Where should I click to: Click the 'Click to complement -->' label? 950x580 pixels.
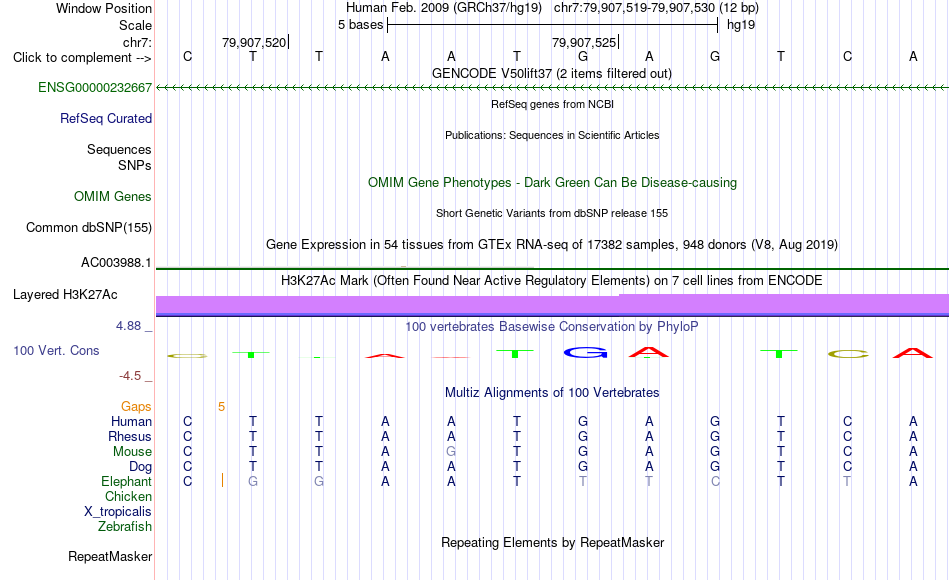tap(82, 58)
